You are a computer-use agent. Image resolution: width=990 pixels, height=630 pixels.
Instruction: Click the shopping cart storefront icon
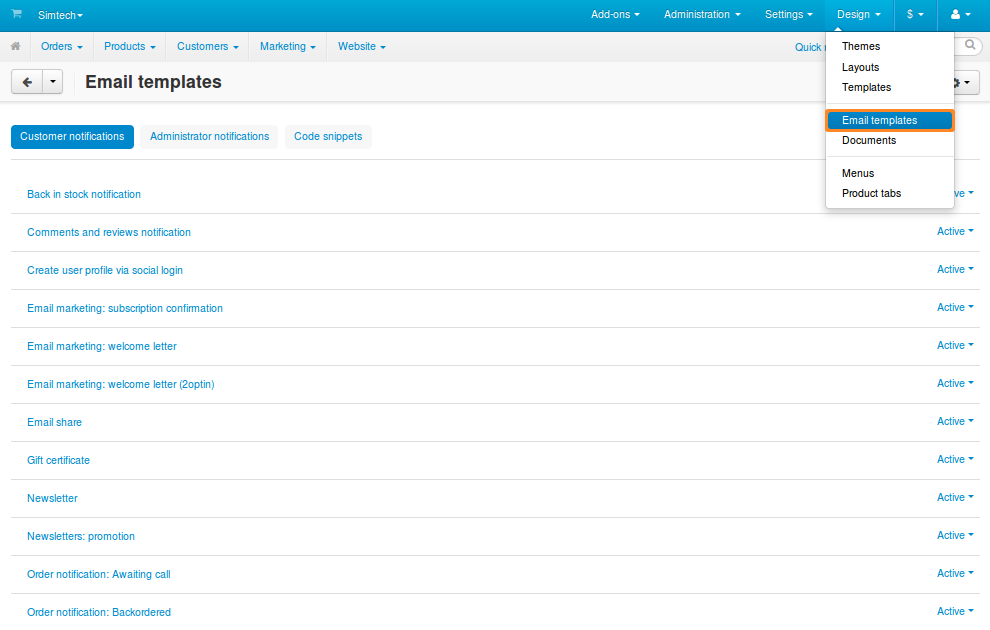click(x=16, y=14)
